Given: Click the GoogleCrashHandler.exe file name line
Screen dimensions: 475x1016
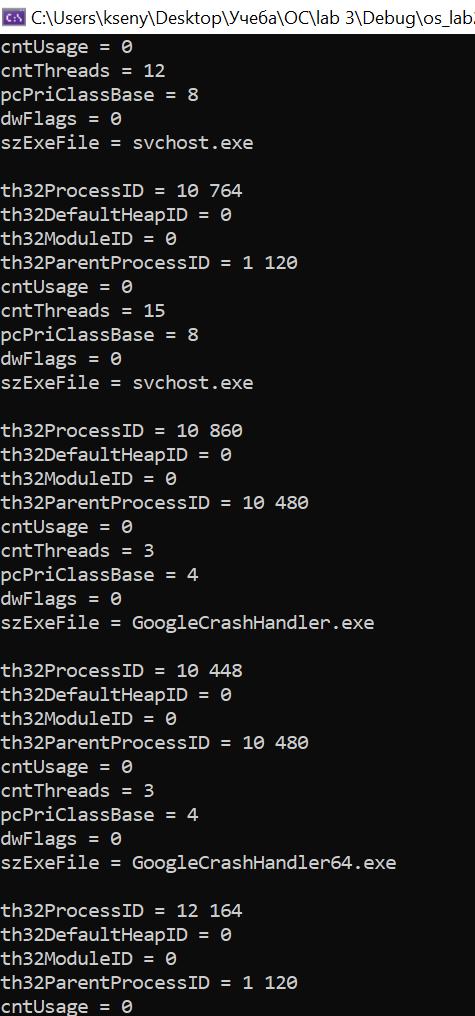Looking at the screenshot, I should coord(187,623).
